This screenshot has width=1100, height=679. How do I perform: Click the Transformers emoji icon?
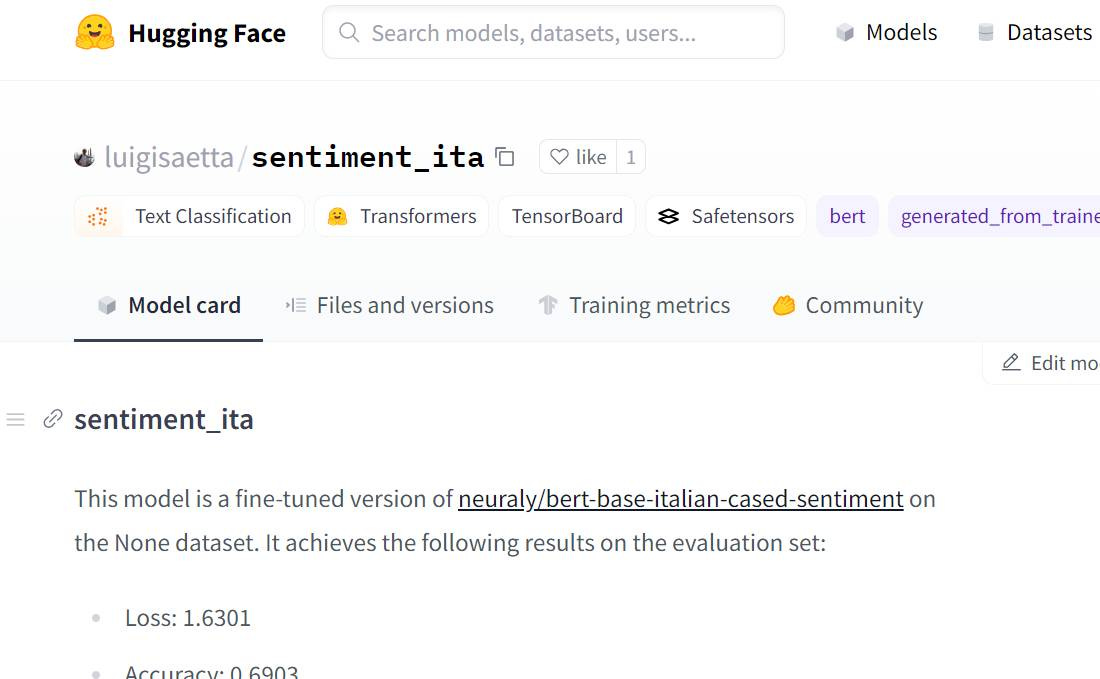[x=337, y=216]
